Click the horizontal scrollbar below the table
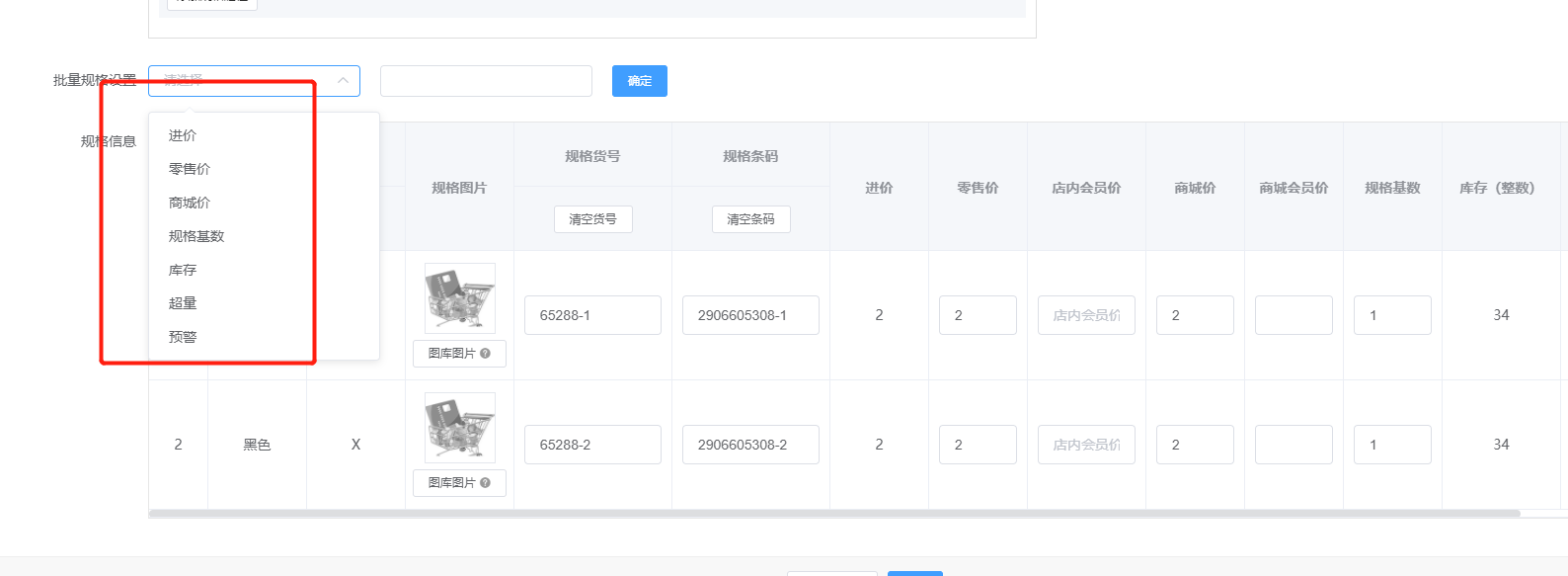 point(834,514)
